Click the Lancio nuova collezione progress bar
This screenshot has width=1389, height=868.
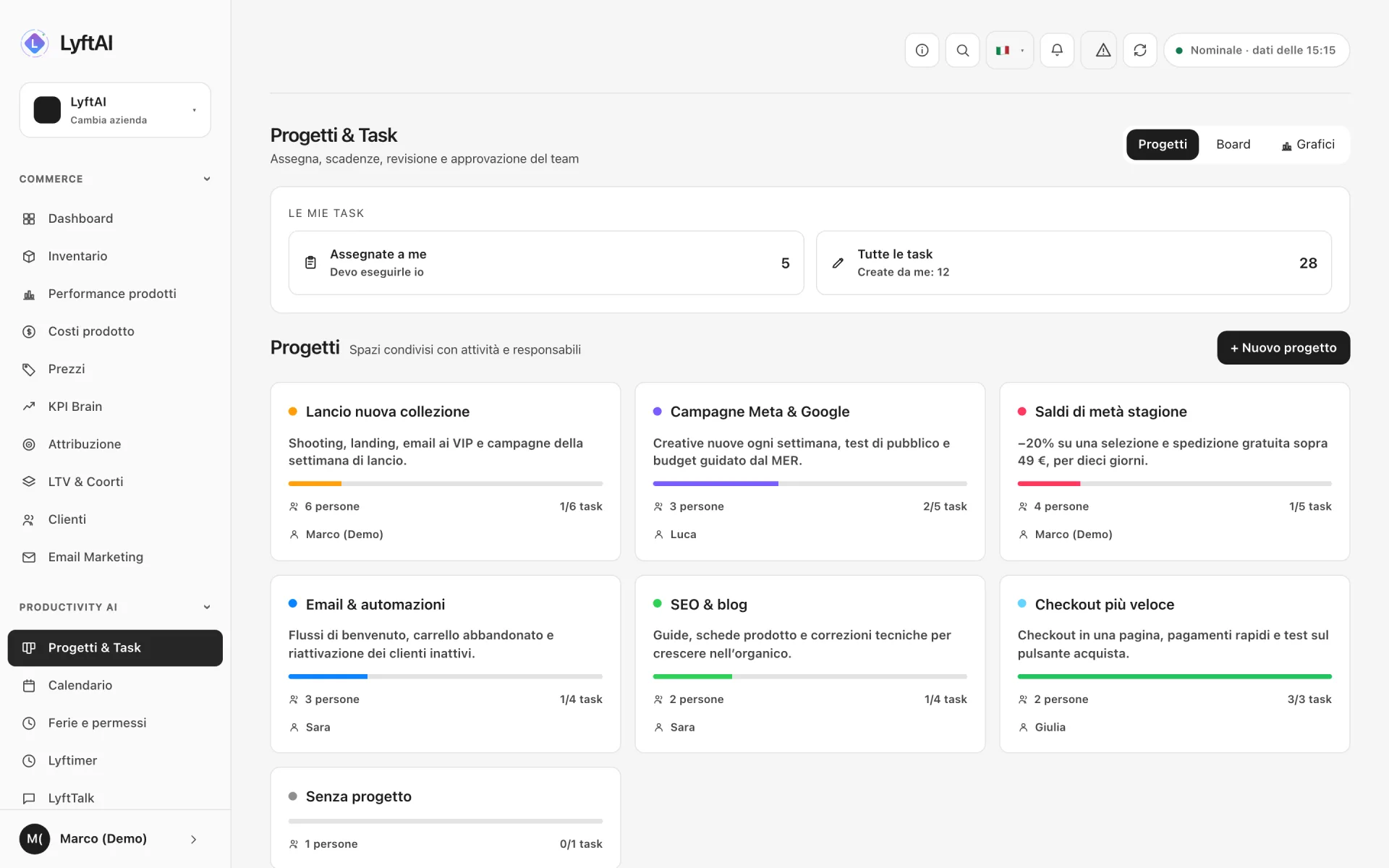pos(446,483)
